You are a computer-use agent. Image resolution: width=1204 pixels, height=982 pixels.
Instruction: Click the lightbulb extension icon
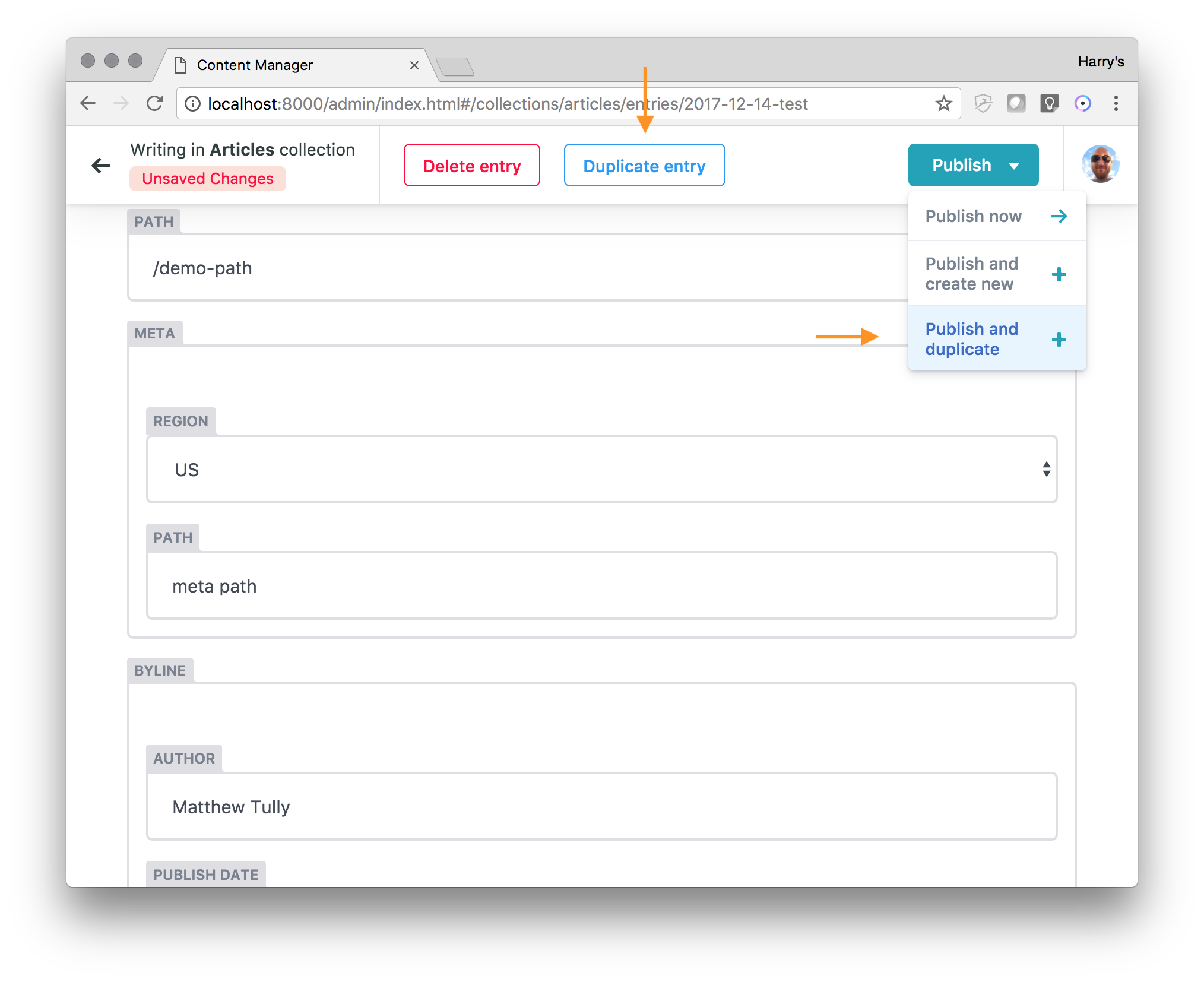(1049, 104)
